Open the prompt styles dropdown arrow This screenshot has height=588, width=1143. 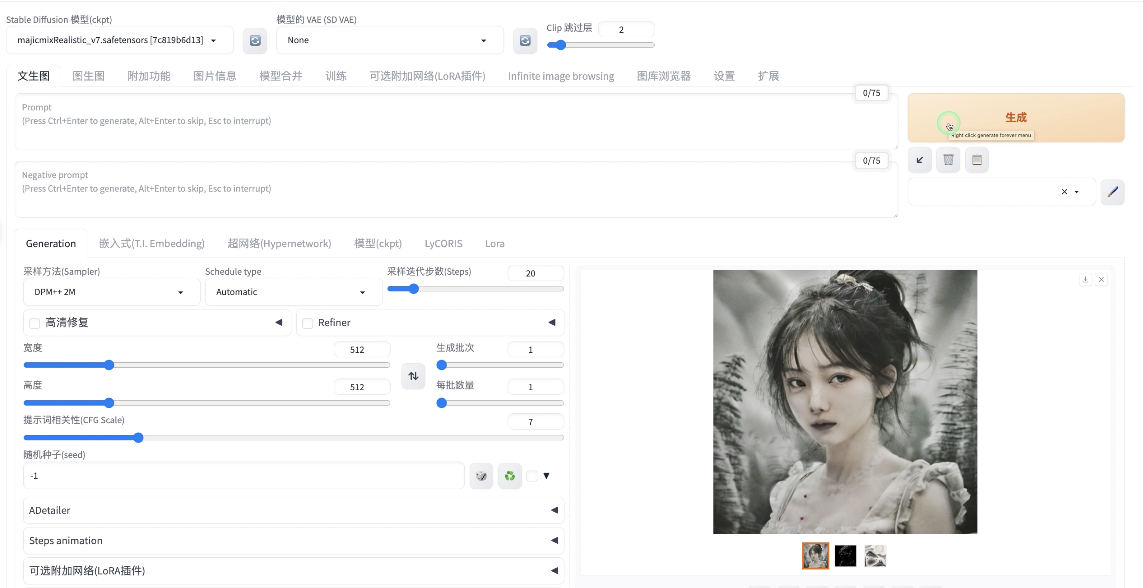click(x=1077, y=192)
